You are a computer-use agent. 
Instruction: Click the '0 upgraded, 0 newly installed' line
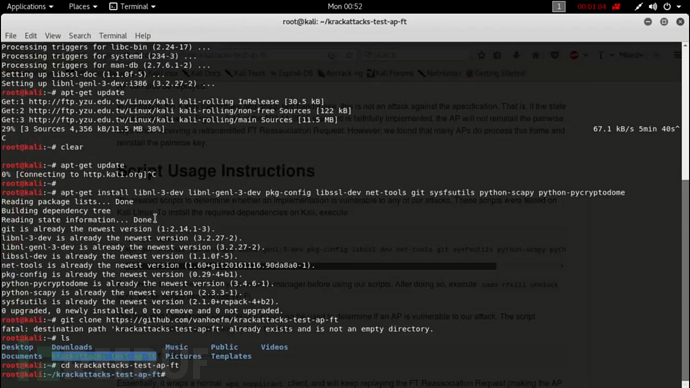[x=142, y=311]
